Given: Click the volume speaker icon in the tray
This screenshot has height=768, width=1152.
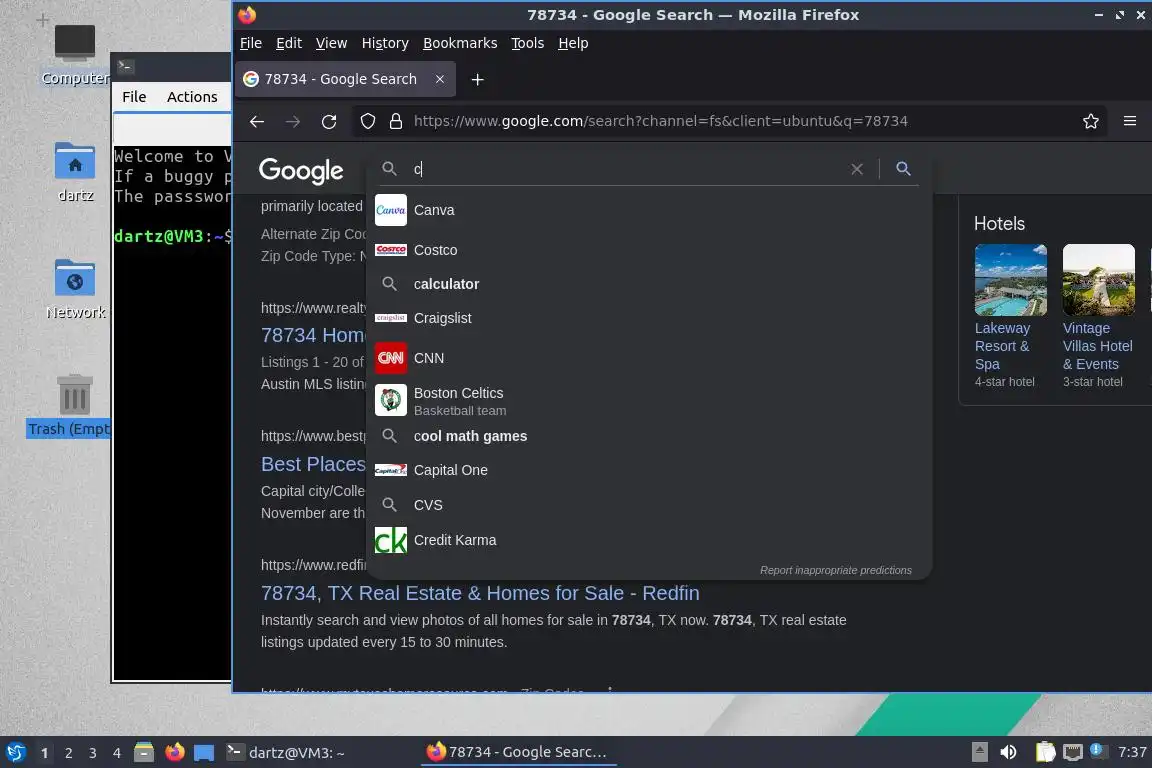Looking at the screenshot, I should click(1008, 753).
